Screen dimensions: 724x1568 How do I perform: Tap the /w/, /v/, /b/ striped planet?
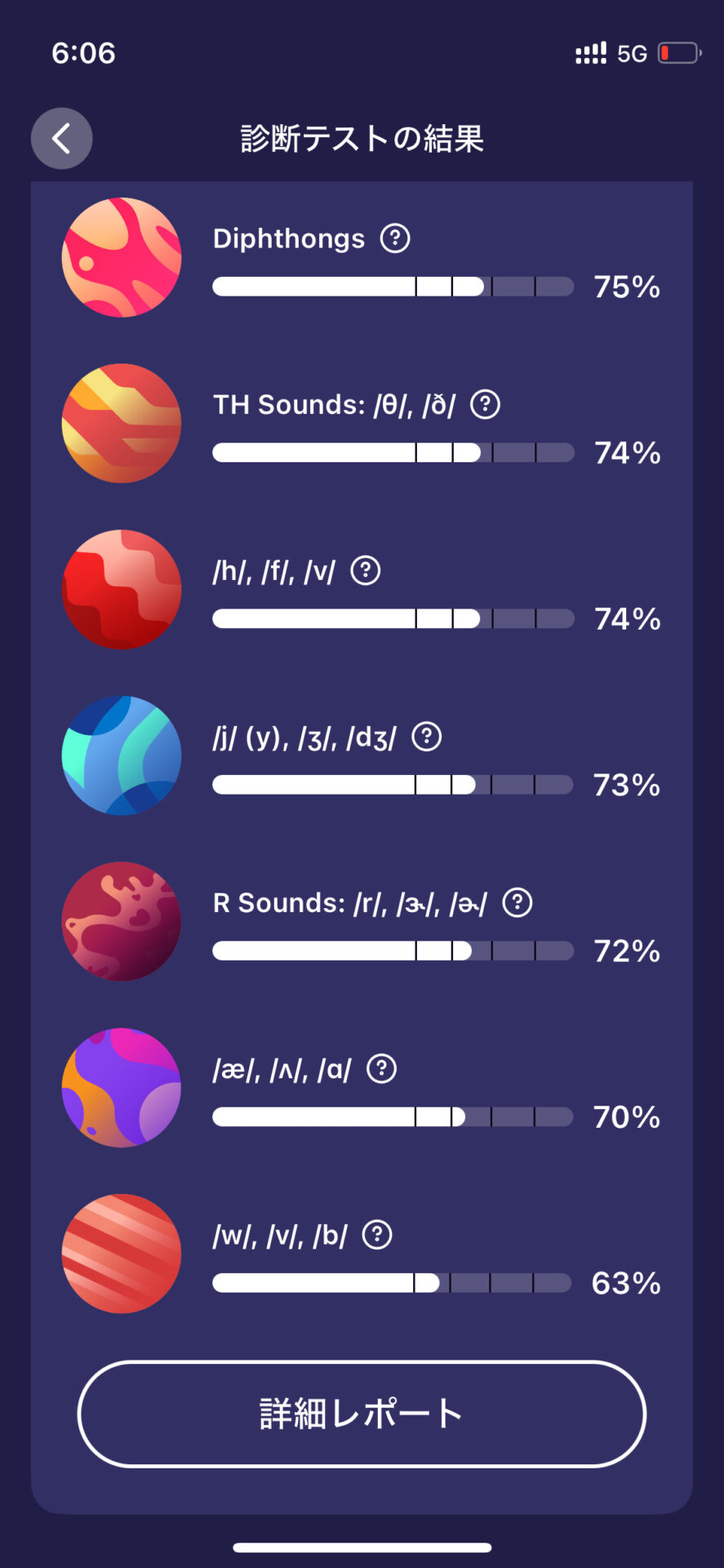click(122, 1254)
